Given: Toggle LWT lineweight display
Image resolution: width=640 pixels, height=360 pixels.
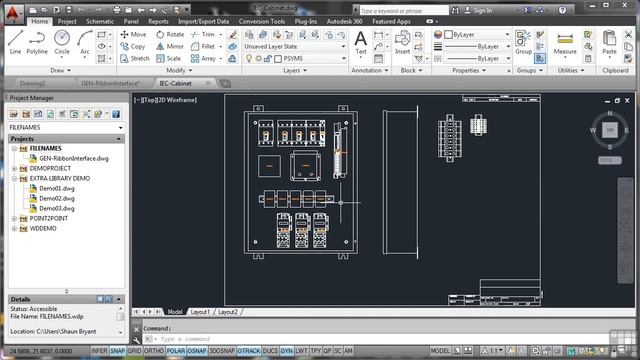Looking at the screenshot, I should [301, 351].
